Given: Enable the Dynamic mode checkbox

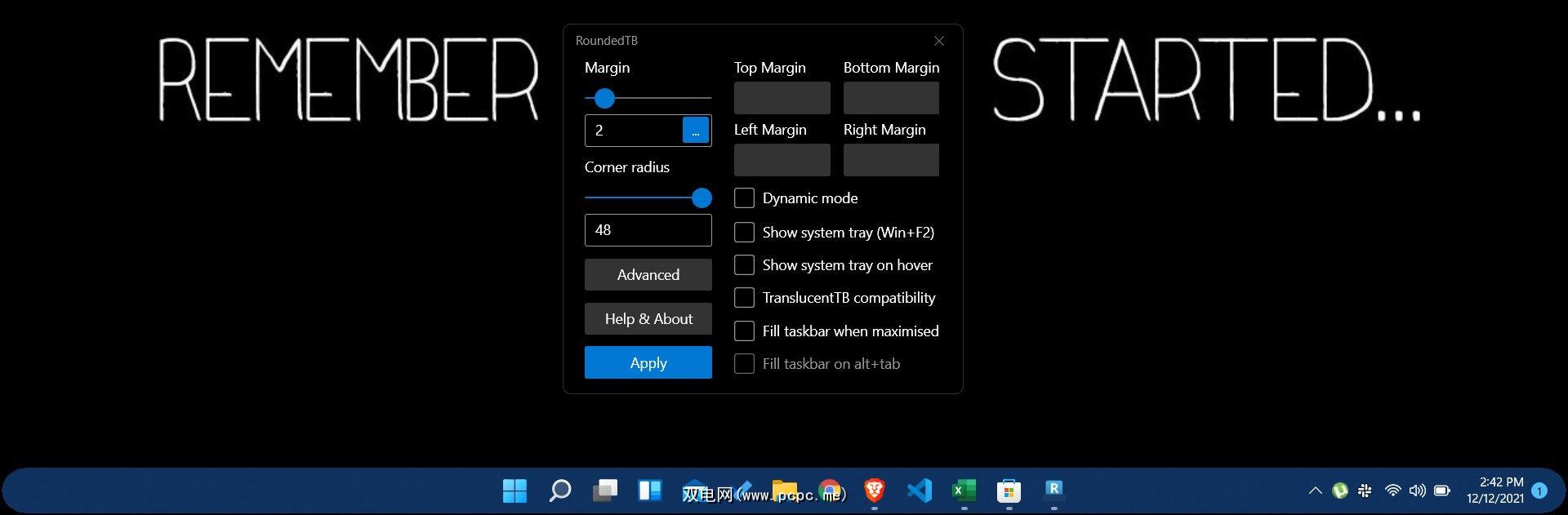Looking at the screenshot, I should [x=744, y=198].
